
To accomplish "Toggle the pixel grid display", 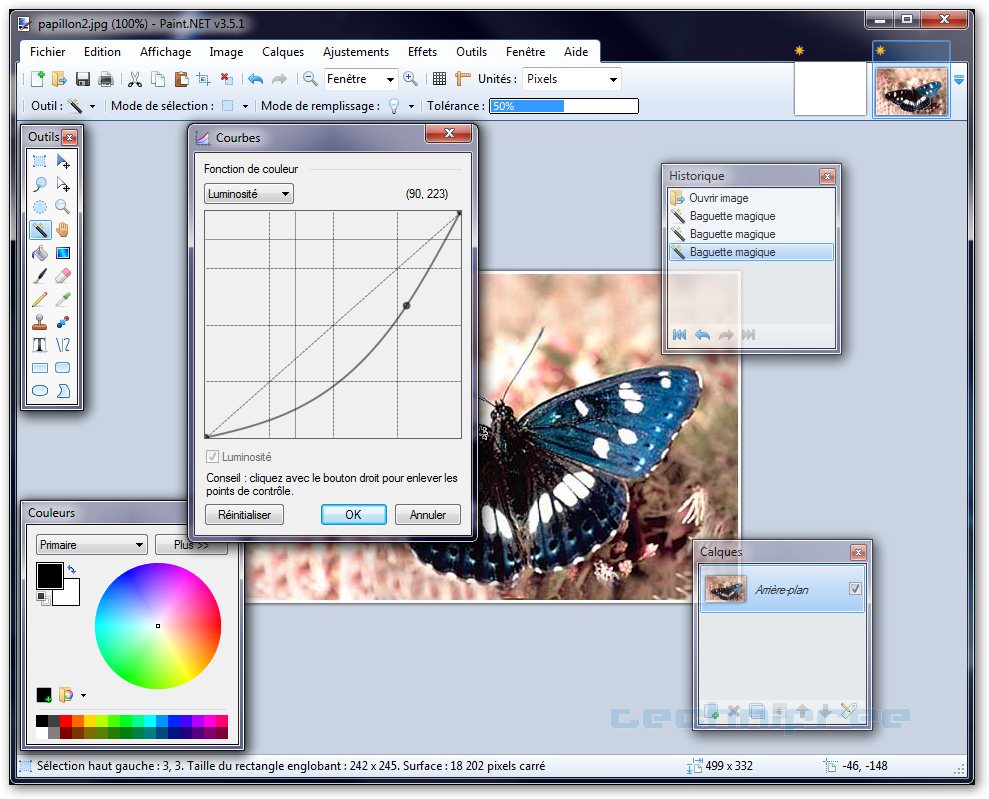I will coord(438,79).
